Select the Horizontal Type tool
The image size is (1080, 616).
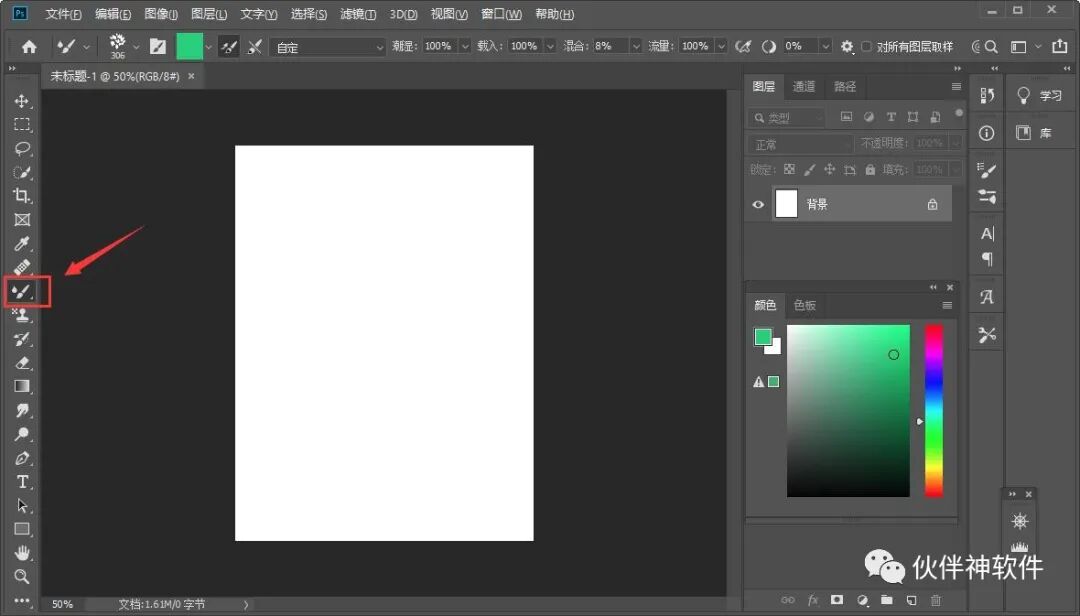[x=22, y=482]
